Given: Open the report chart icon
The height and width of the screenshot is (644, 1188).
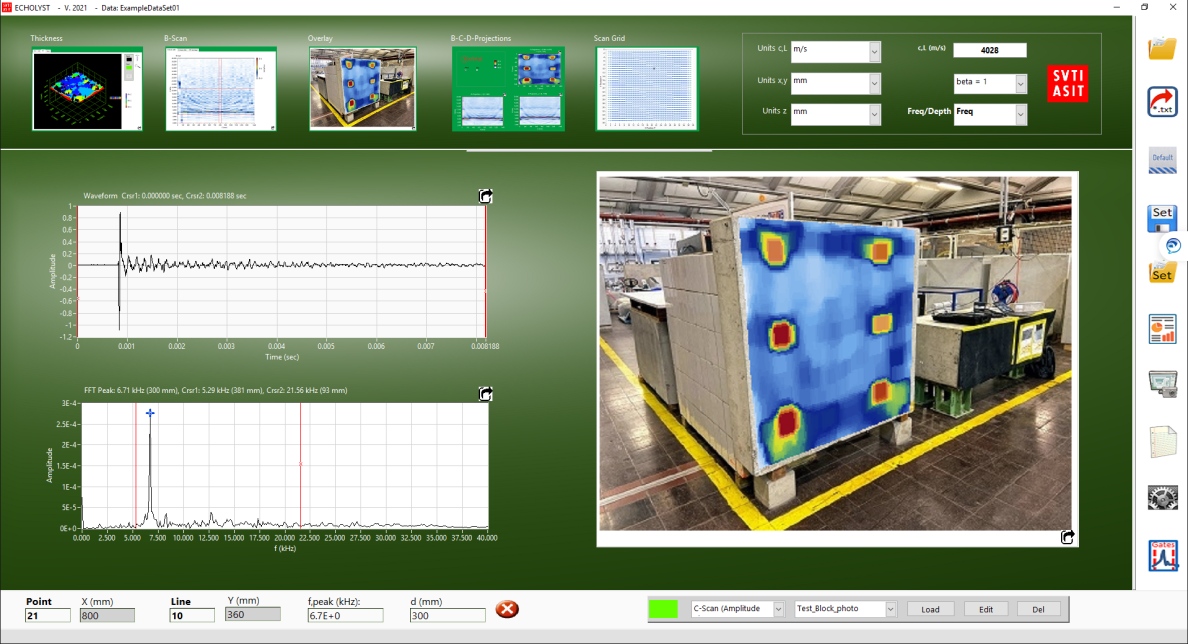Looking at the screenshot, I should click(x=1162, y=329).
